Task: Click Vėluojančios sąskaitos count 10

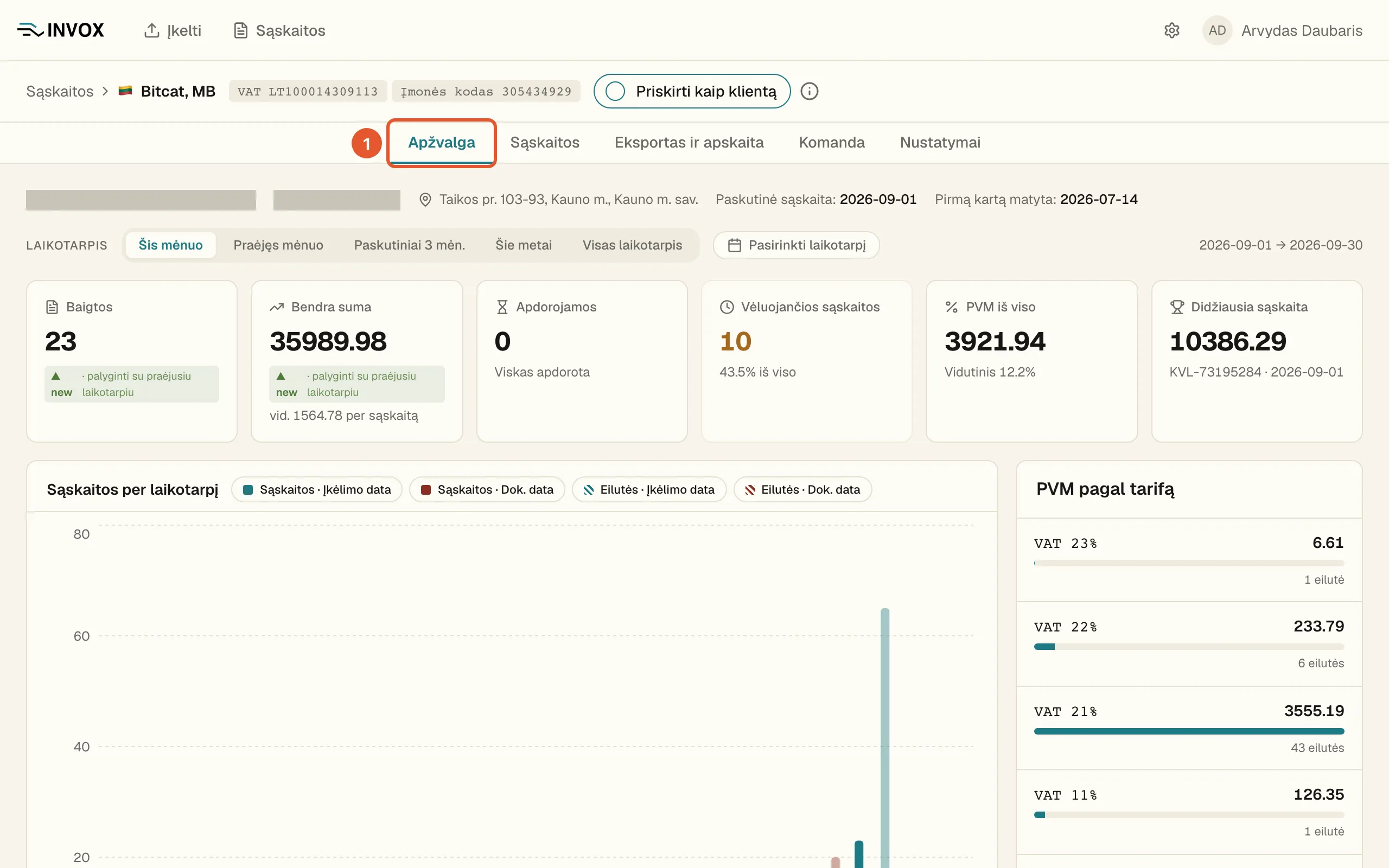Action: point(735,342)
